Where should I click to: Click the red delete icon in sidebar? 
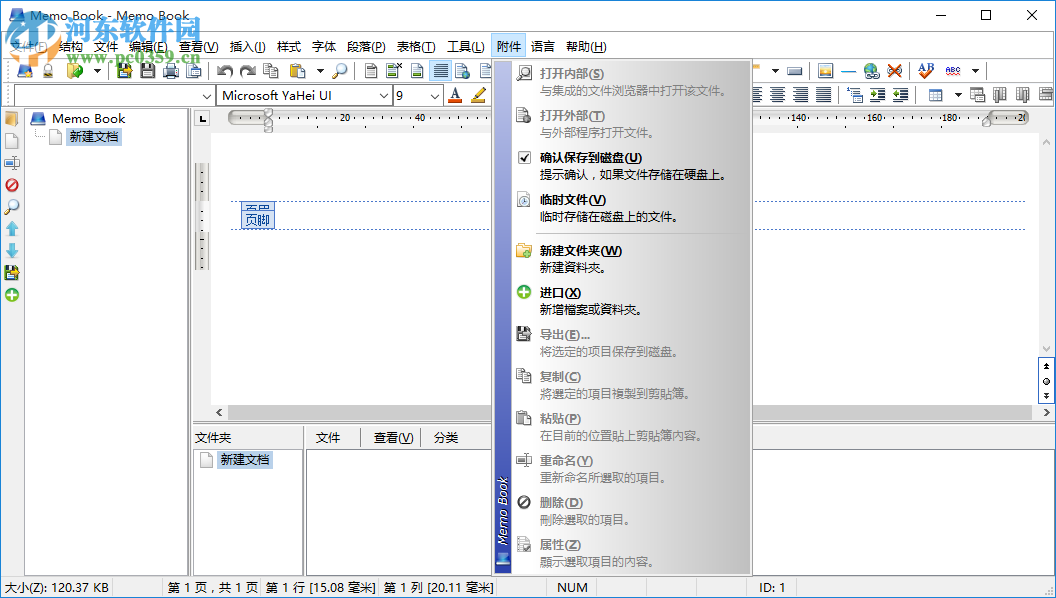[x=12, y=185]
